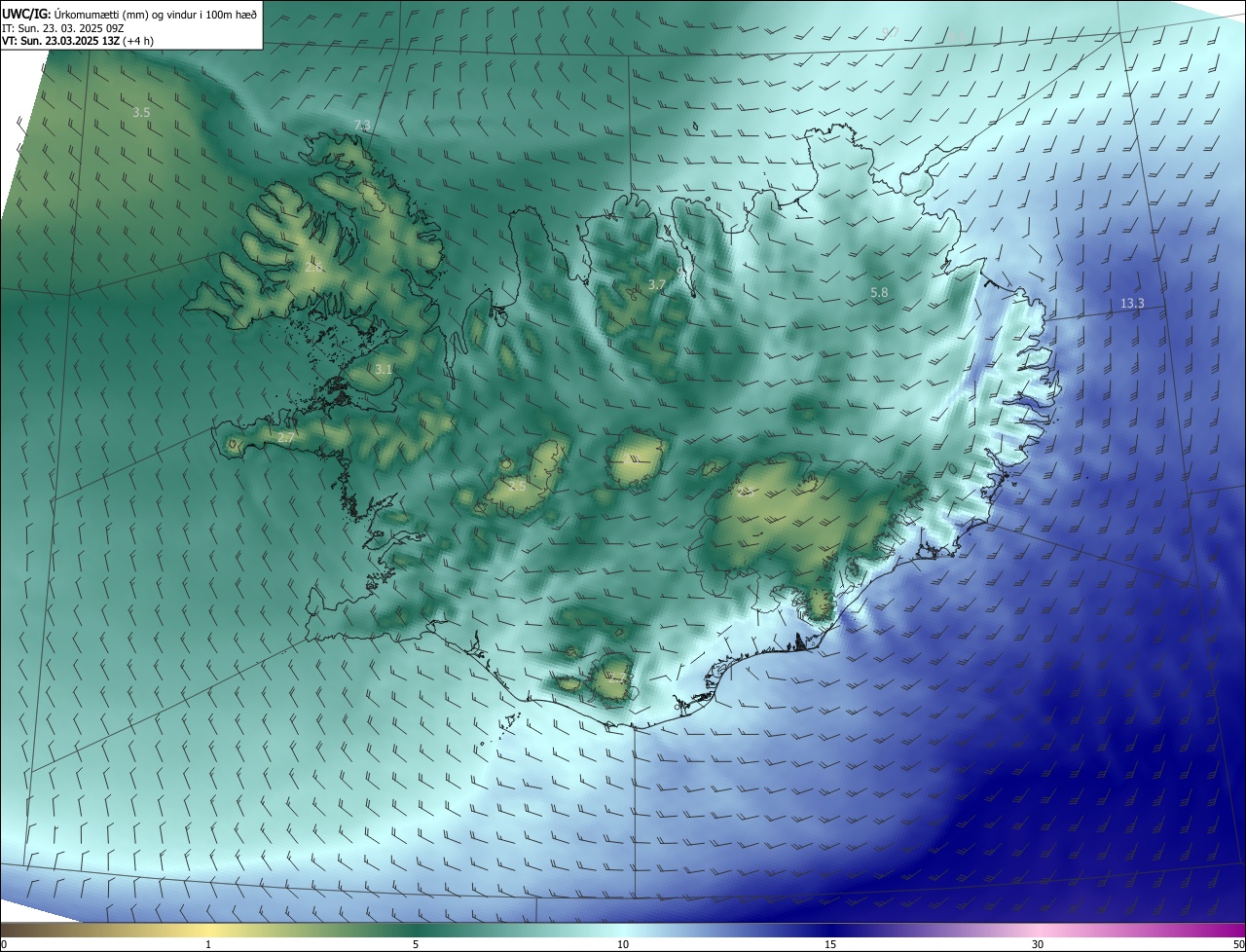This screenshot has width=1246, height=952.
Task: Click the '3.1' value label in west Iceland
Action: point(384,369)
